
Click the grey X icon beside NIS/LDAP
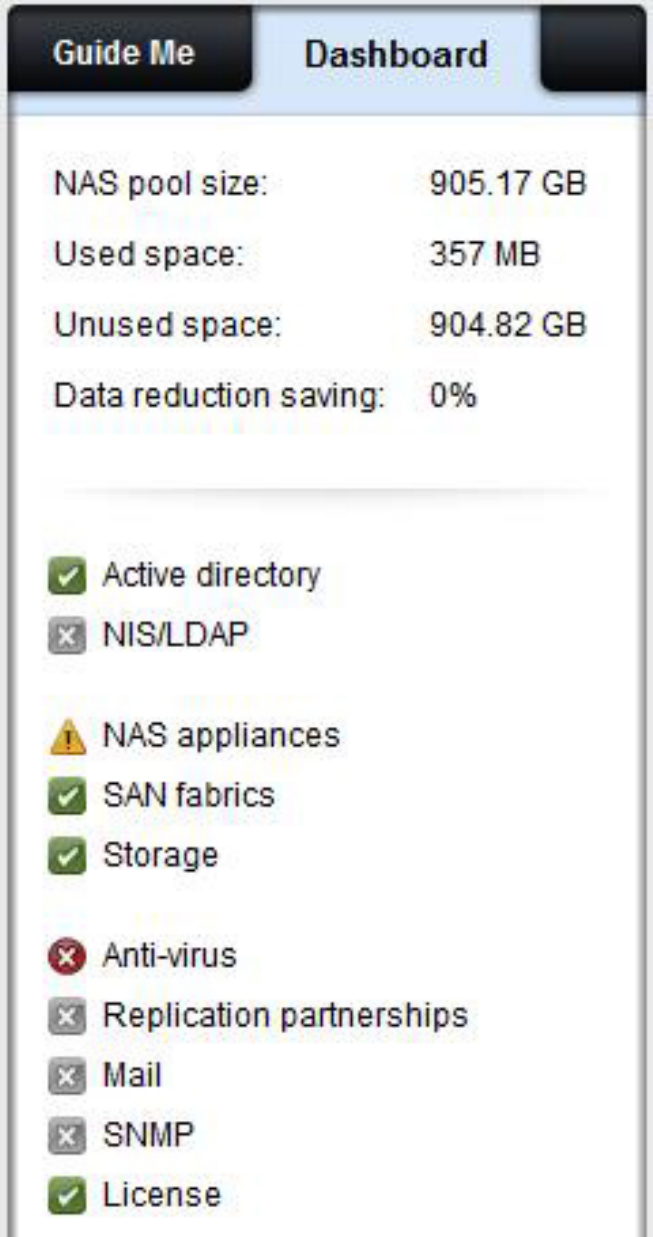pos(66,638)
